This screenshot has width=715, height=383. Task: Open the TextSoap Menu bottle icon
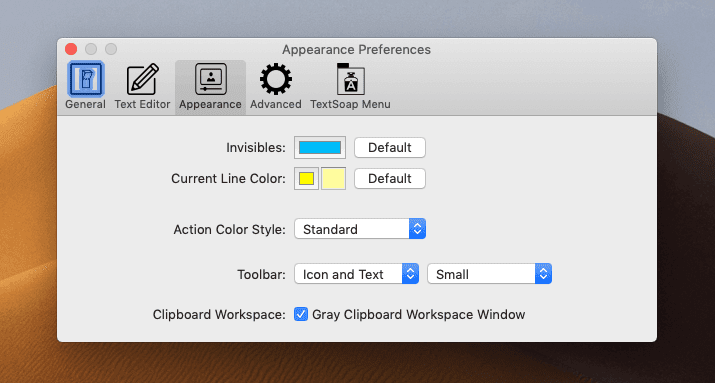tap(350, 79)
